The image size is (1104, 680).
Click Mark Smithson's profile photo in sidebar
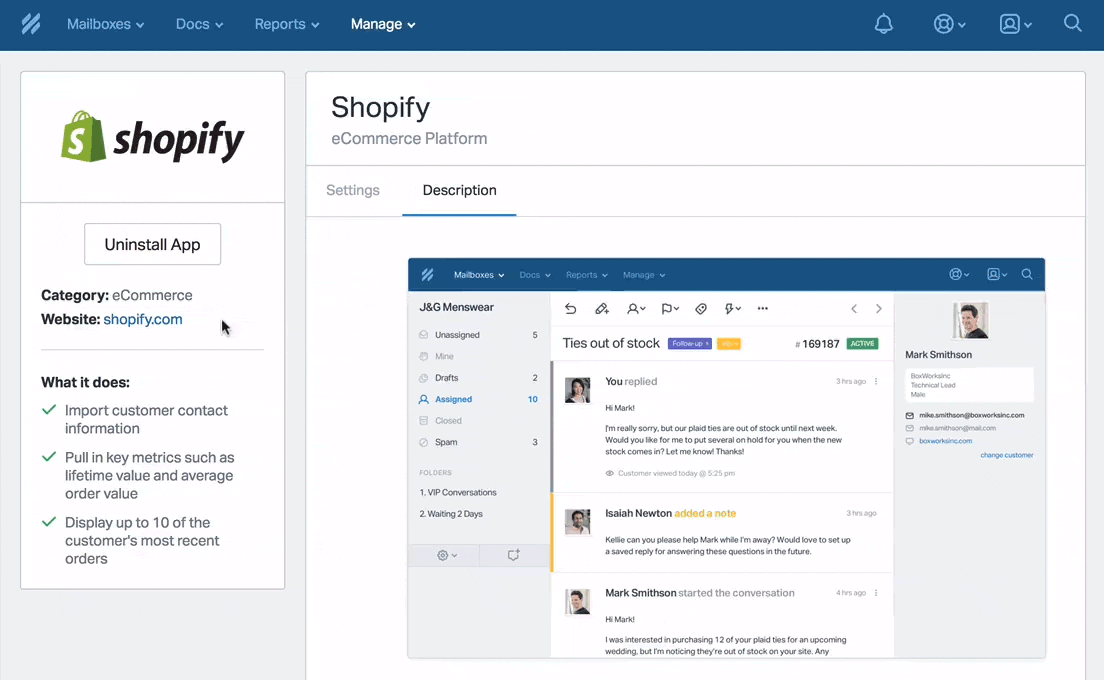(x=970, y=320)
